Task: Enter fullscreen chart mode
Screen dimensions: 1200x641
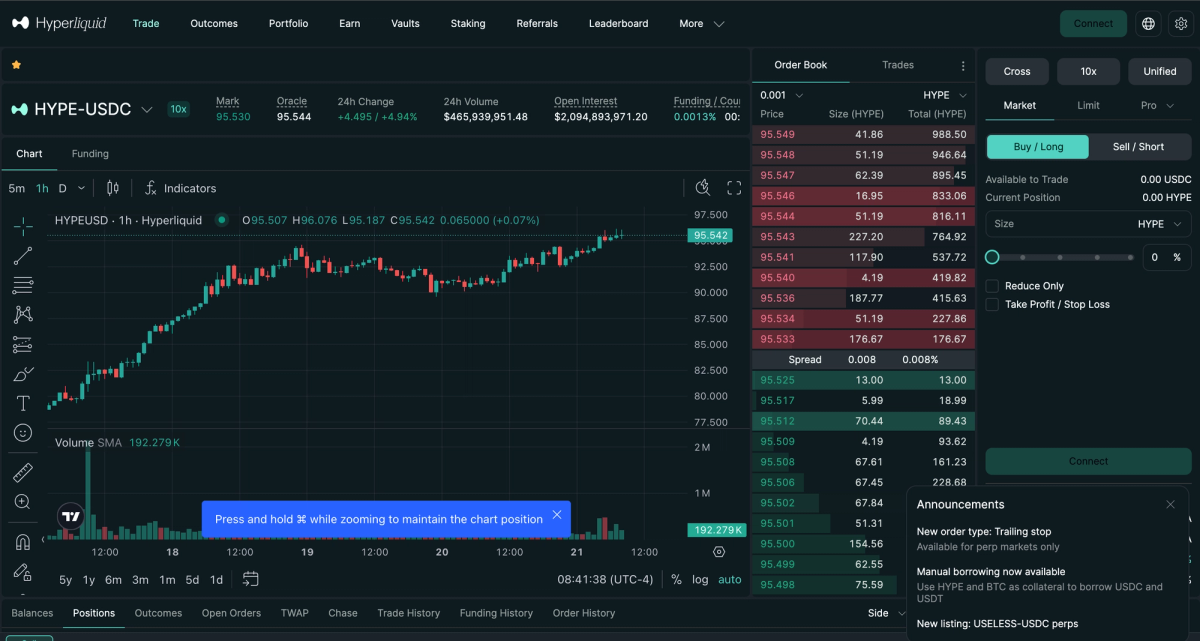Action: click(x=734, y=188)
